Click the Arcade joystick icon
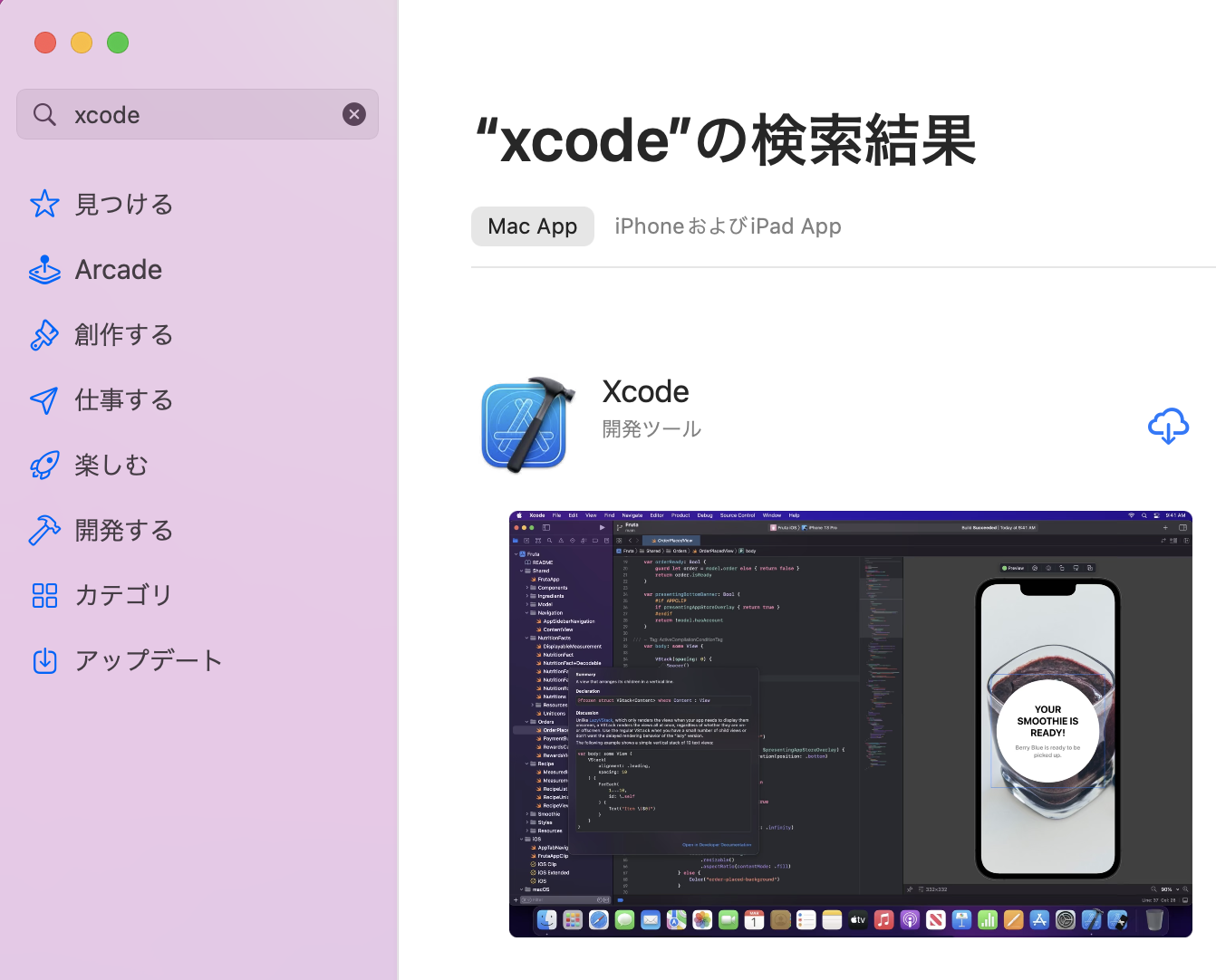The height and width of the screenshot is (980, 1216). pyautogui.click(x=44, y=269)
